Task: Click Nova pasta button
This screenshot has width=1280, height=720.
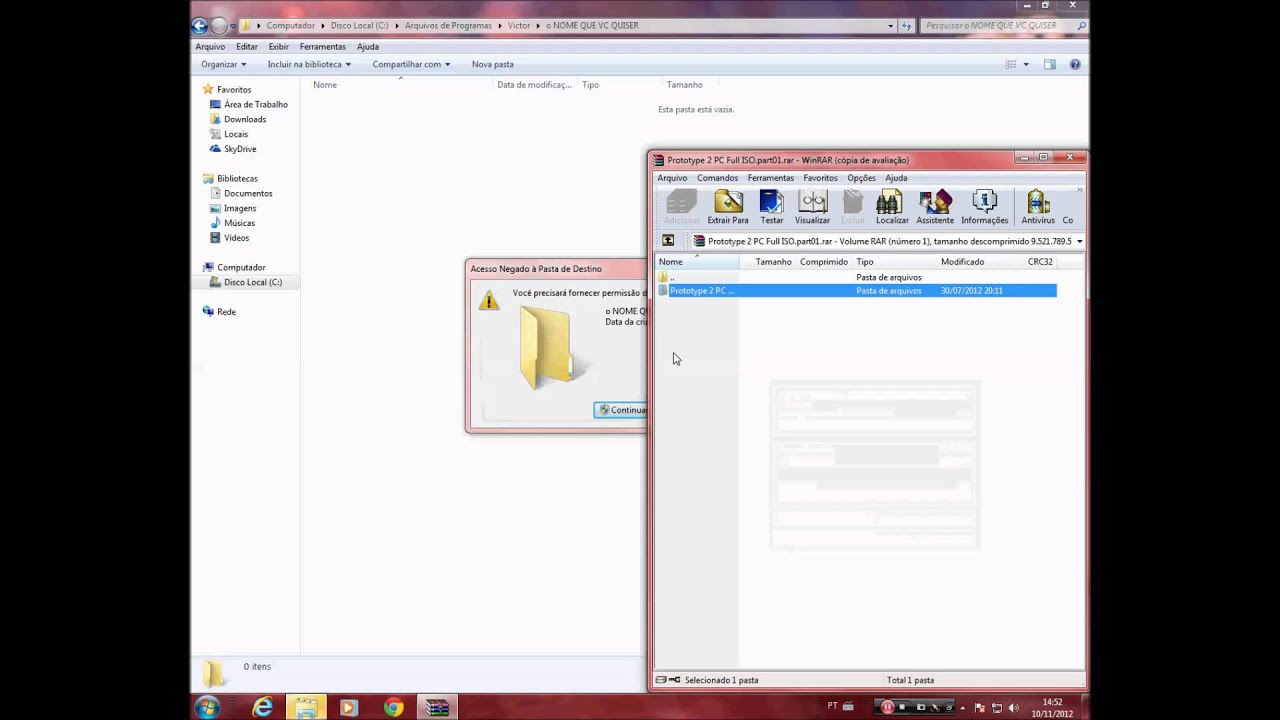Action: (493, 64)
